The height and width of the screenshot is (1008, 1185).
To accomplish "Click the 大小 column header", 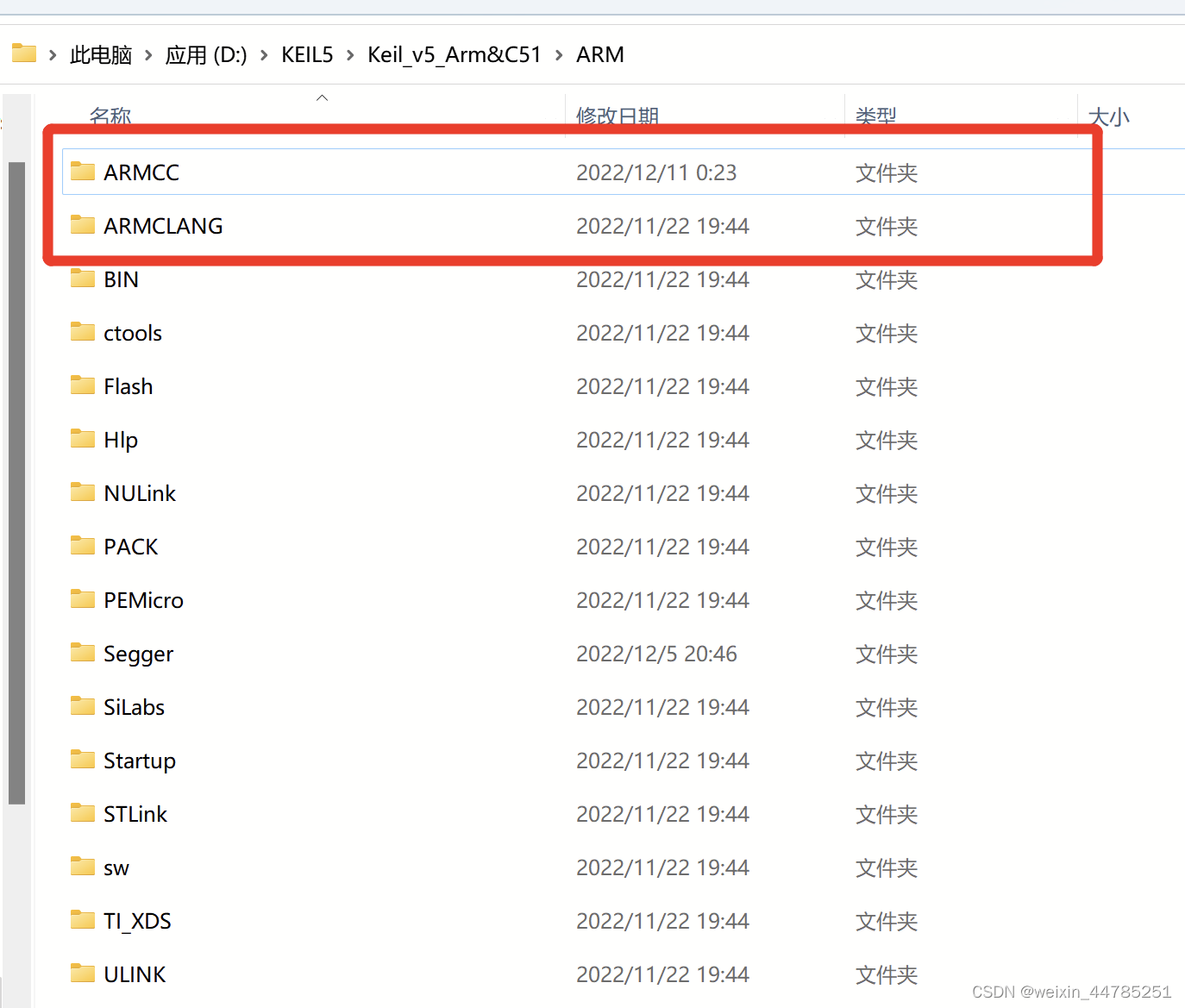I will point(1109,116).
